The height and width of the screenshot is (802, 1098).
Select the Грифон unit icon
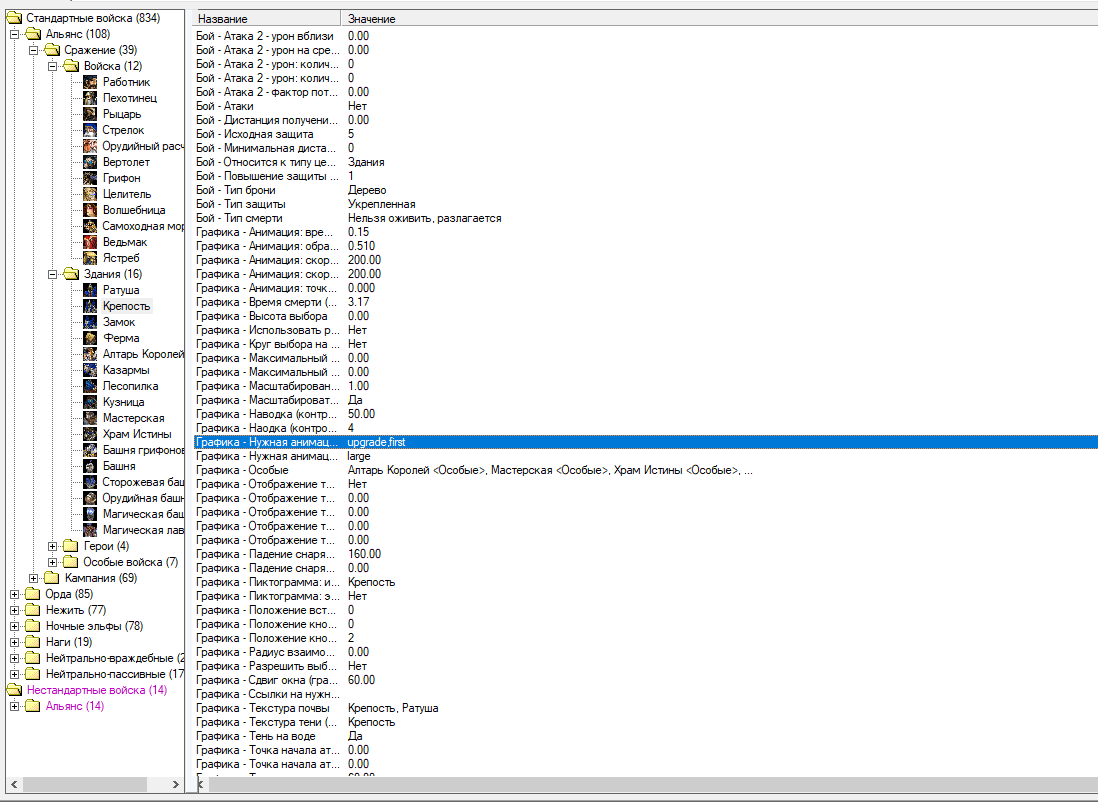point(90,178)
